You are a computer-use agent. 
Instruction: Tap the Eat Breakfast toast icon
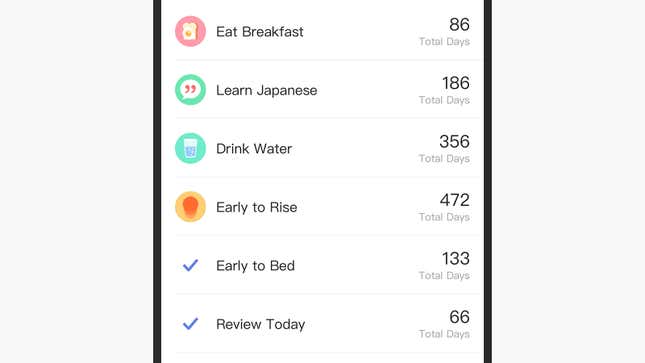tap(190, 31)
